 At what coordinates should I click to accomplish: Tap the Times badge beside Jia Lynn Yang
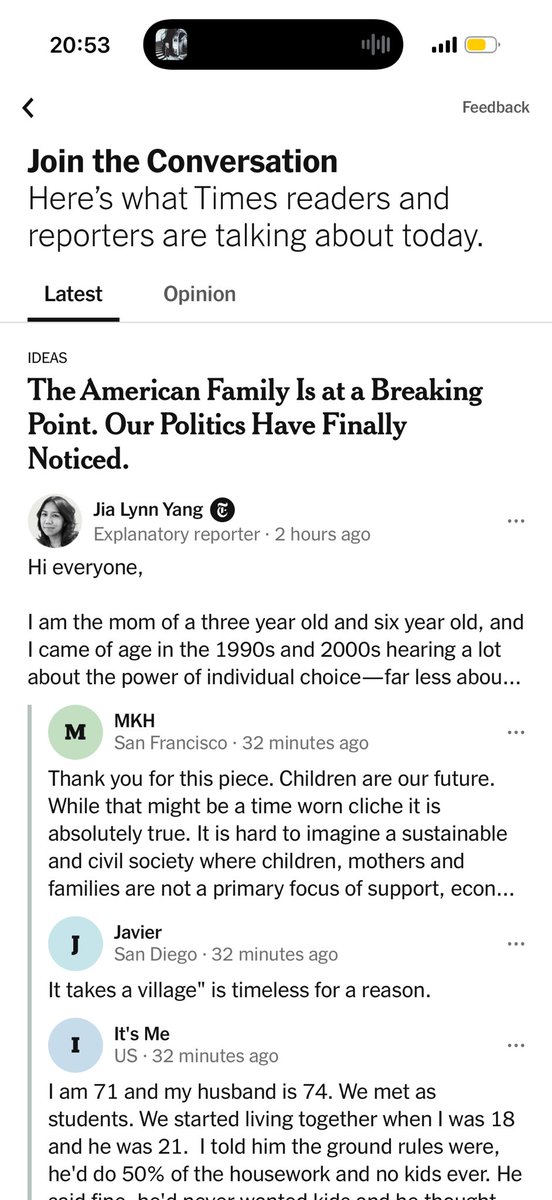pyautogui.click(x=222, y=510)
